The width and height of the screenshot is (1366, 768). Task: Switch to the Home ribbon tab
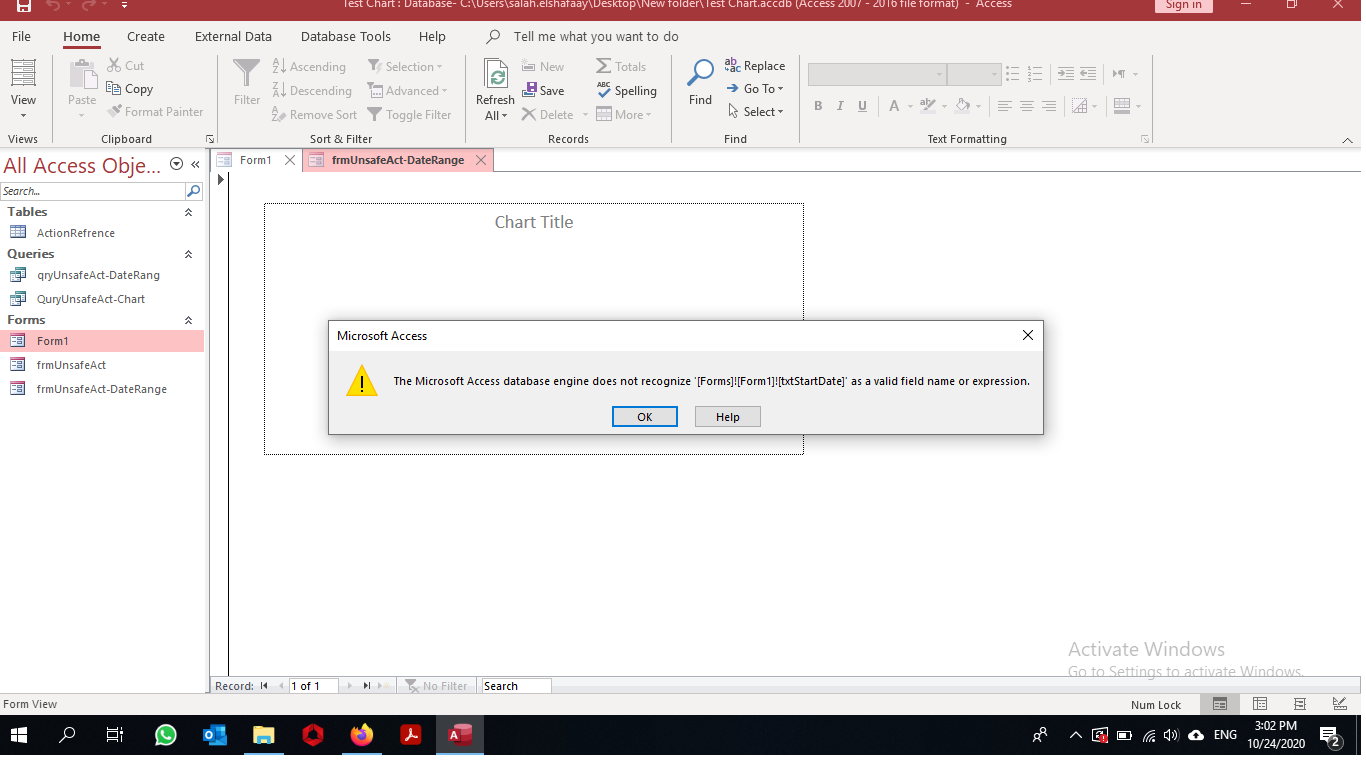coord(81,36)
